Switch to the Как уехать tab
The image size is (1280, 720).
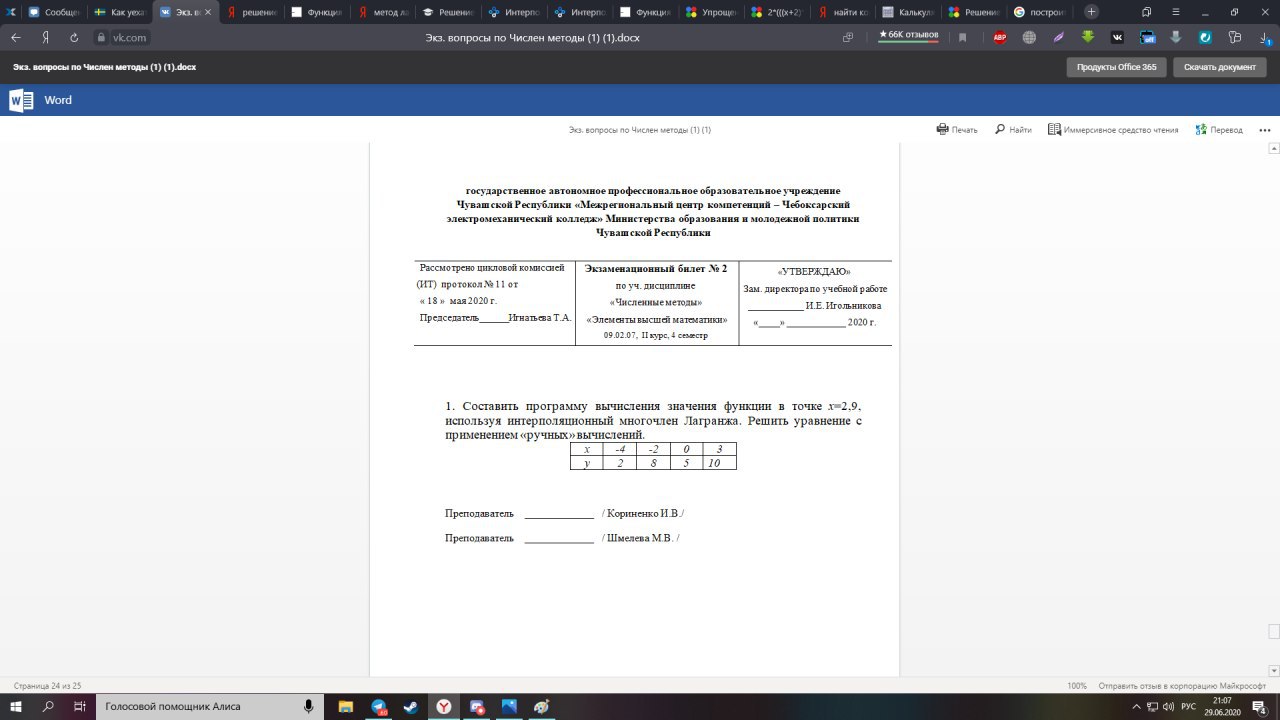(119, 12)
